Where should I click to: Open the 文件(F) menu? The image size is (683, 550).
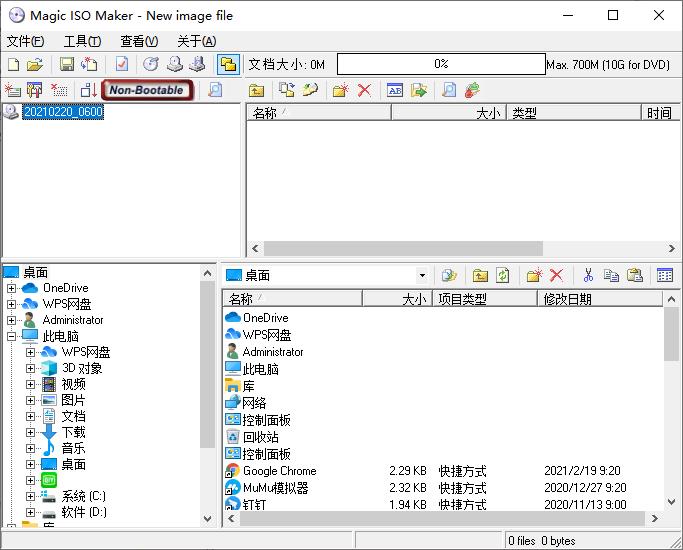[25, 41]
